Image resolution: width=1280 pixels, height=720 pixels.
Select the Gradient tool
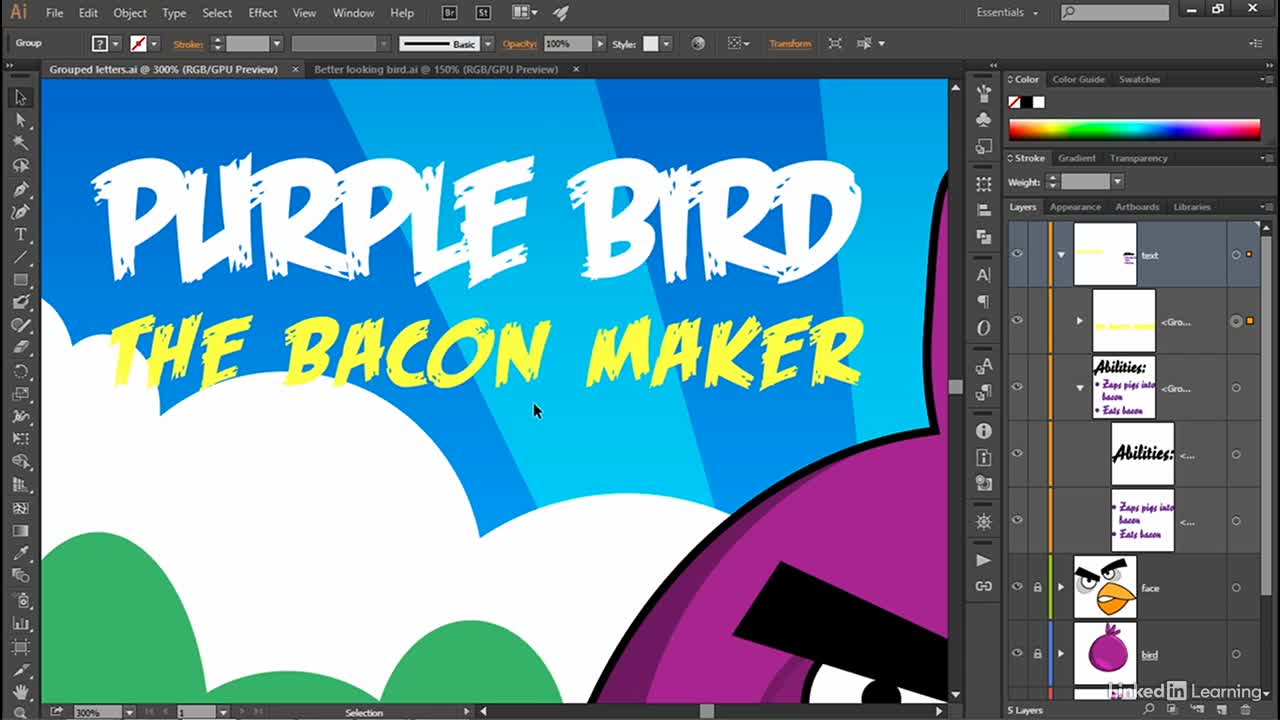click(x=21, y=530)
